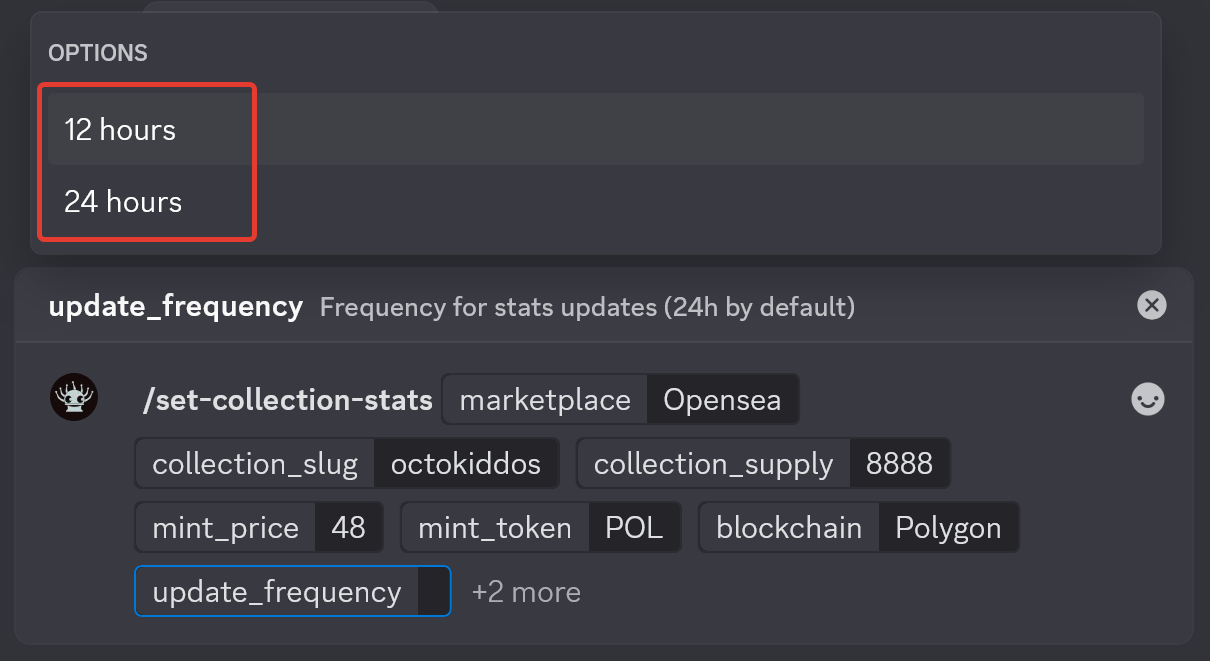Select the marketplace parameter label
The width and height of the screenshot is (1210, 661).
(545, 401)
